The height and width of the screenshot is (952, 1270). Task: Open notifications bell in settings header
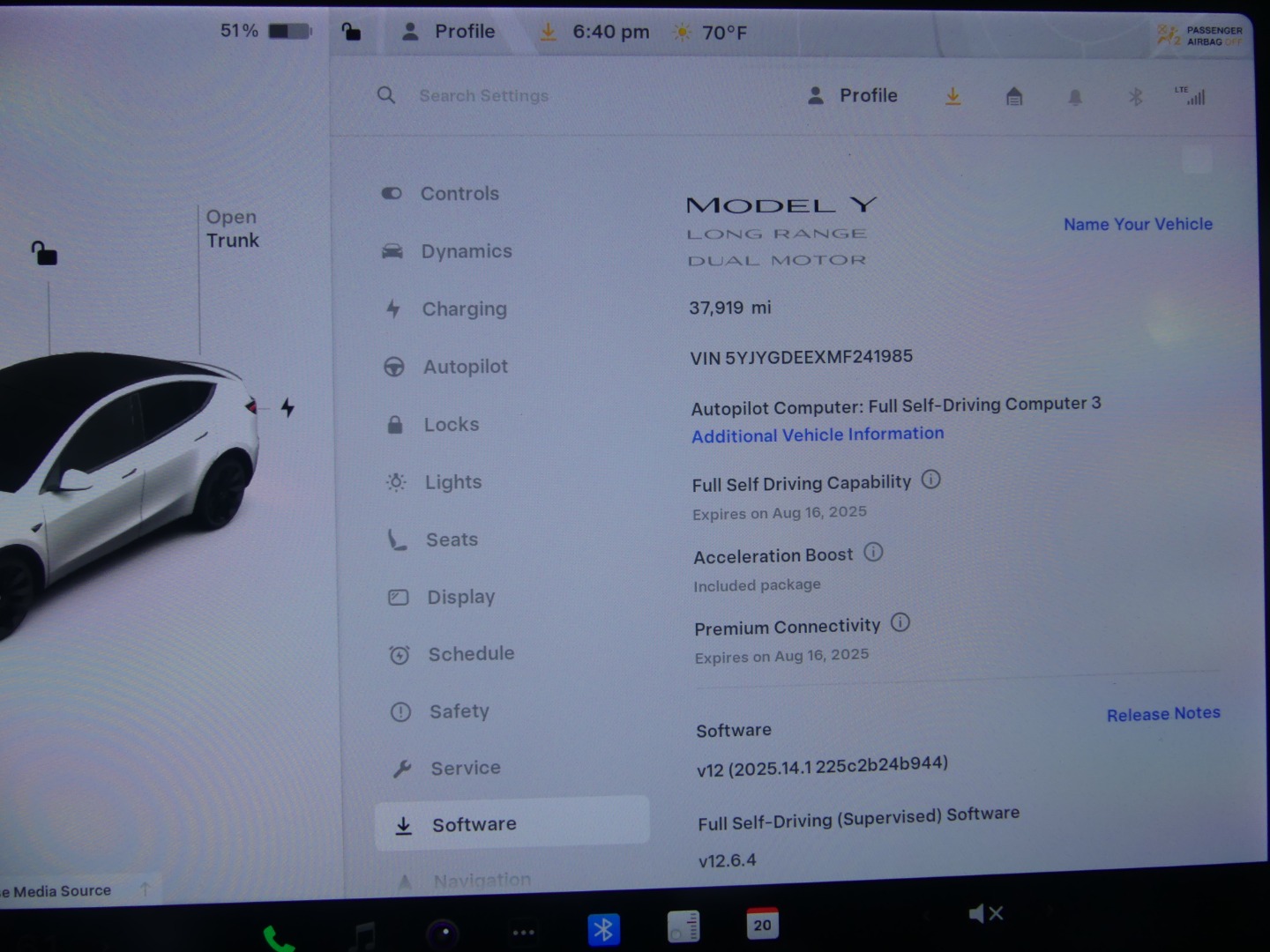click(1074, 97)
